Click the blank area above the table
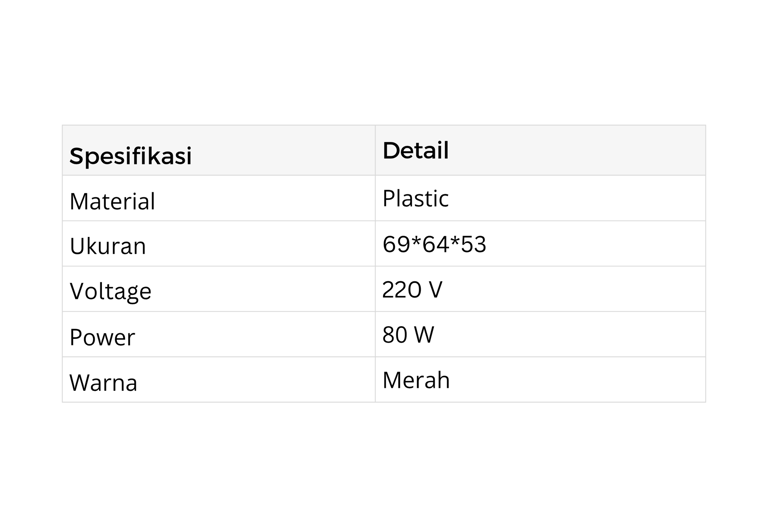This screenshot has height=512, width=768. 384,60
